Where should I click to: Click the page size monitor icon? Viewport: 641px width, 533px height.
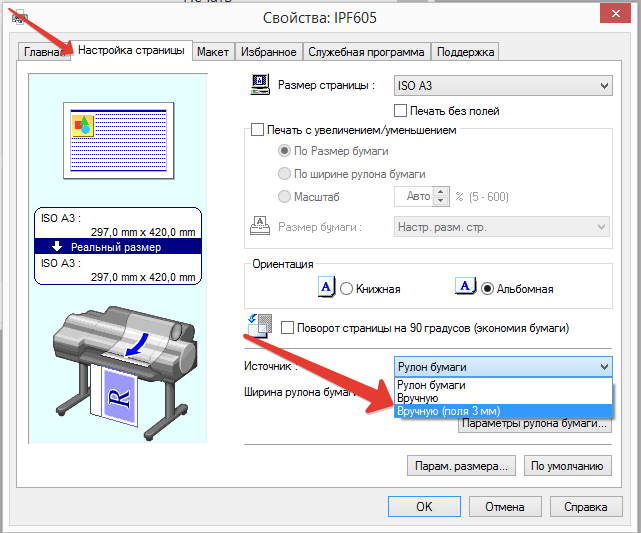tap(260, 84)
